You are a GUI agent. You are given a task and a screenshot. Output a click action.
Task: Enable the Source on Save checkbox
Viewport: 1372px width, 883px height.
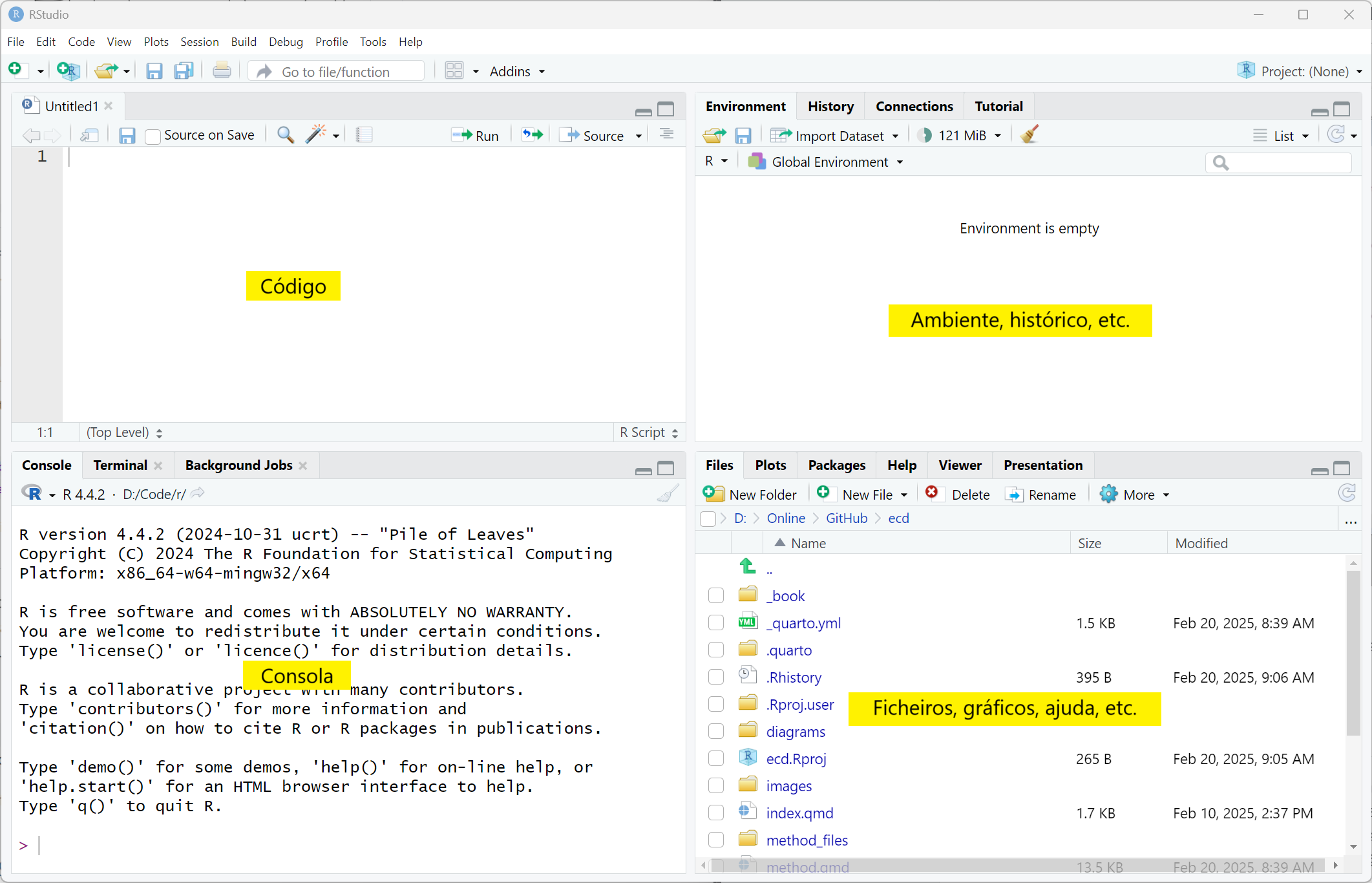153,136
